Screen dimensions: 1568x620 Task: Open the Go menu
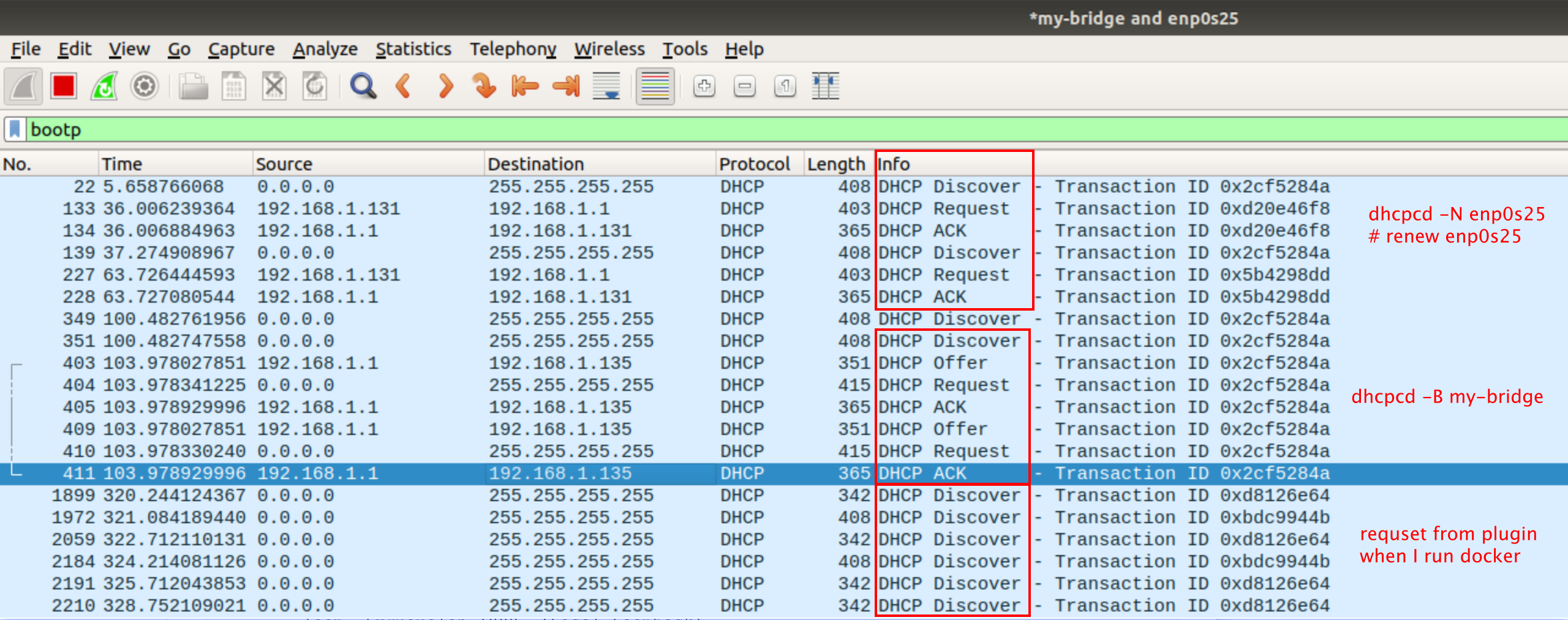click(179, 49)
